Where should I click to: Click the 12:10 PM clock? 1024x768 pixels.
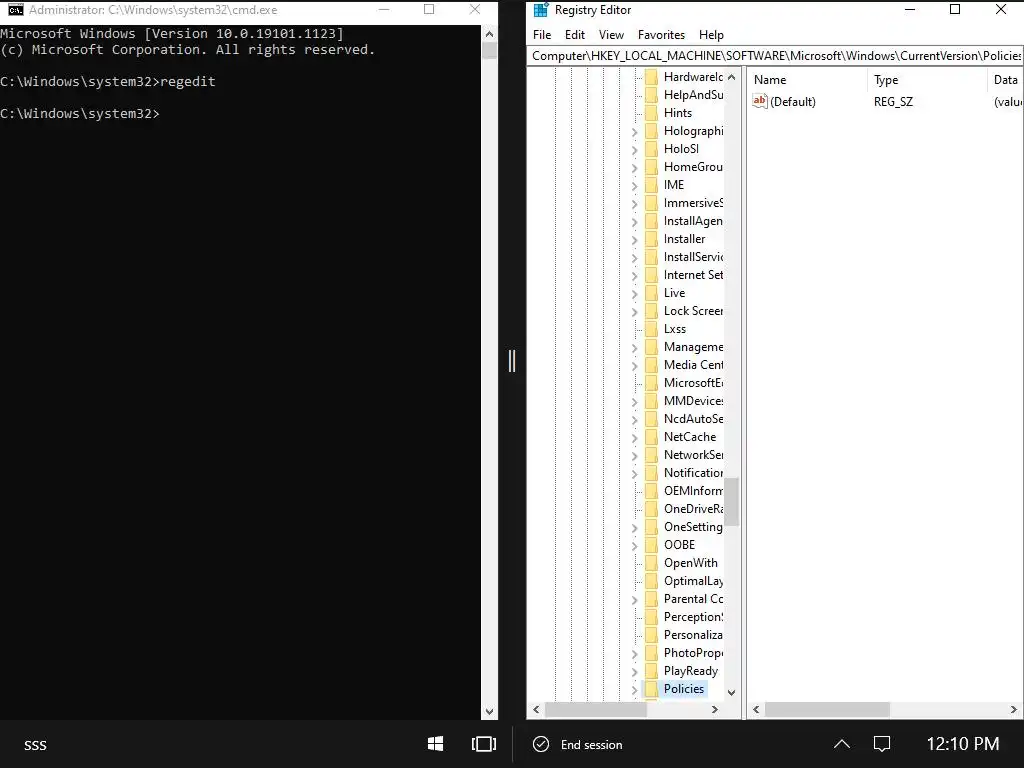point(963,744)
